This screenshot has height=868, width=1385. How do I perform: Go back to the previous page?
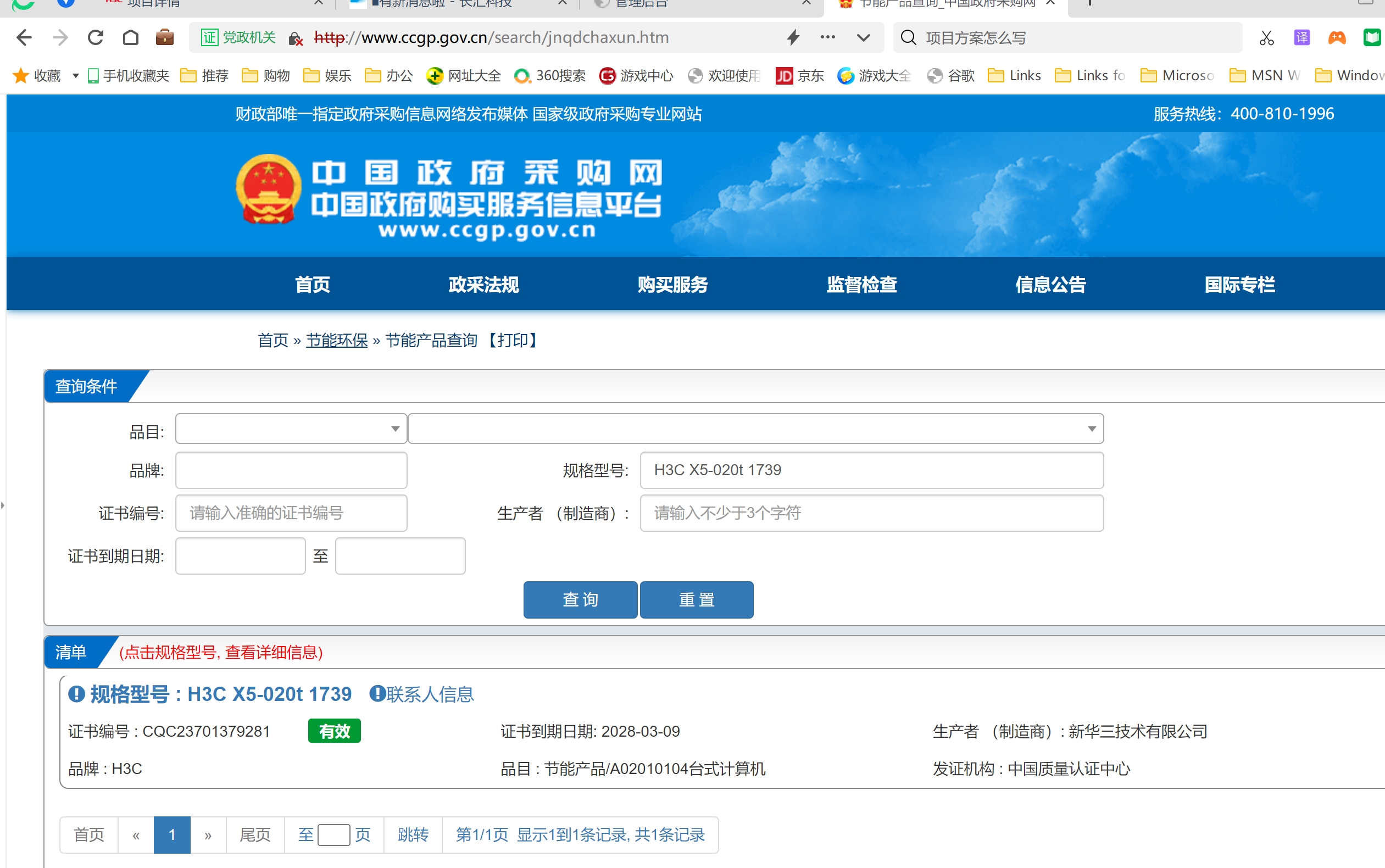tap(24, 38)
